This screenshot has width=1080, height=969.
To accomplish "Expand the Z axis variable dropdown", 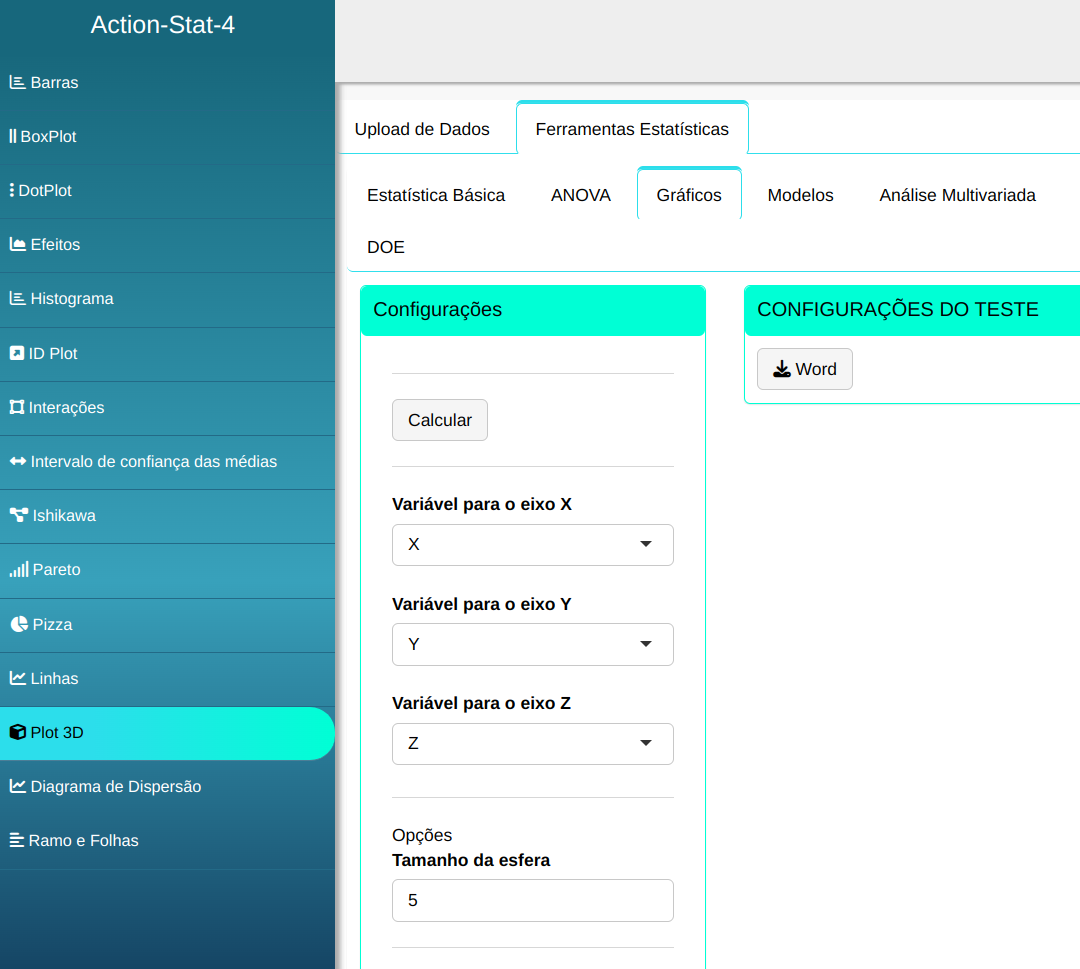I will [x=532, y=744].
